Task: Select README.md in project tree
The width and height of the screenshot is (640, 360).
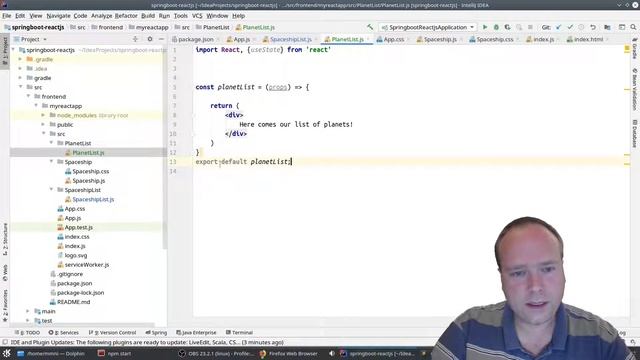Action: pos(73,302)
